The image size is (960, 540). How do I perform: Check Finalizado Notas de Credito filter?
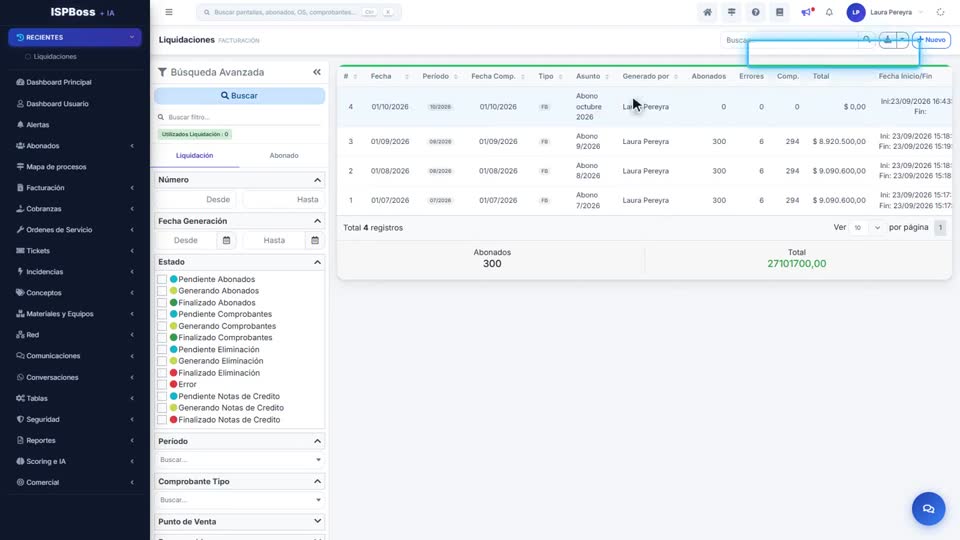pos(162,420)
